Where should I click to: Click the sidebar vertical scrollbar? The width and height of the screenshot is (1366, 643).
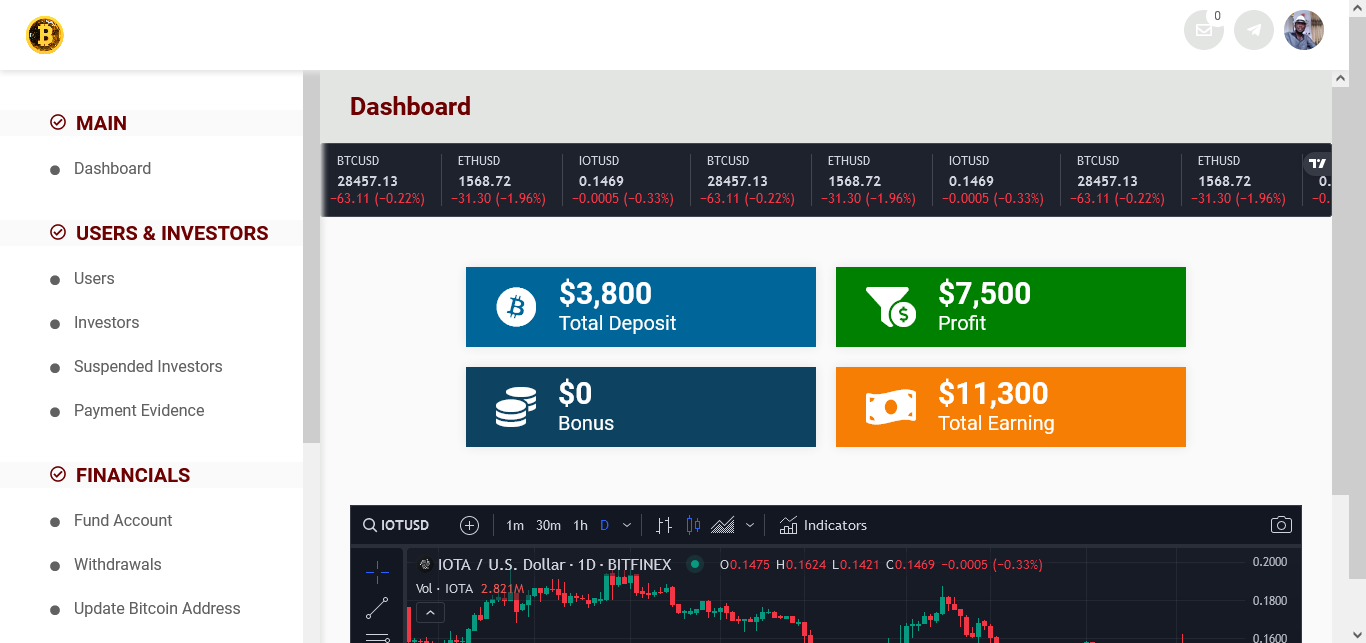[311, 258]
